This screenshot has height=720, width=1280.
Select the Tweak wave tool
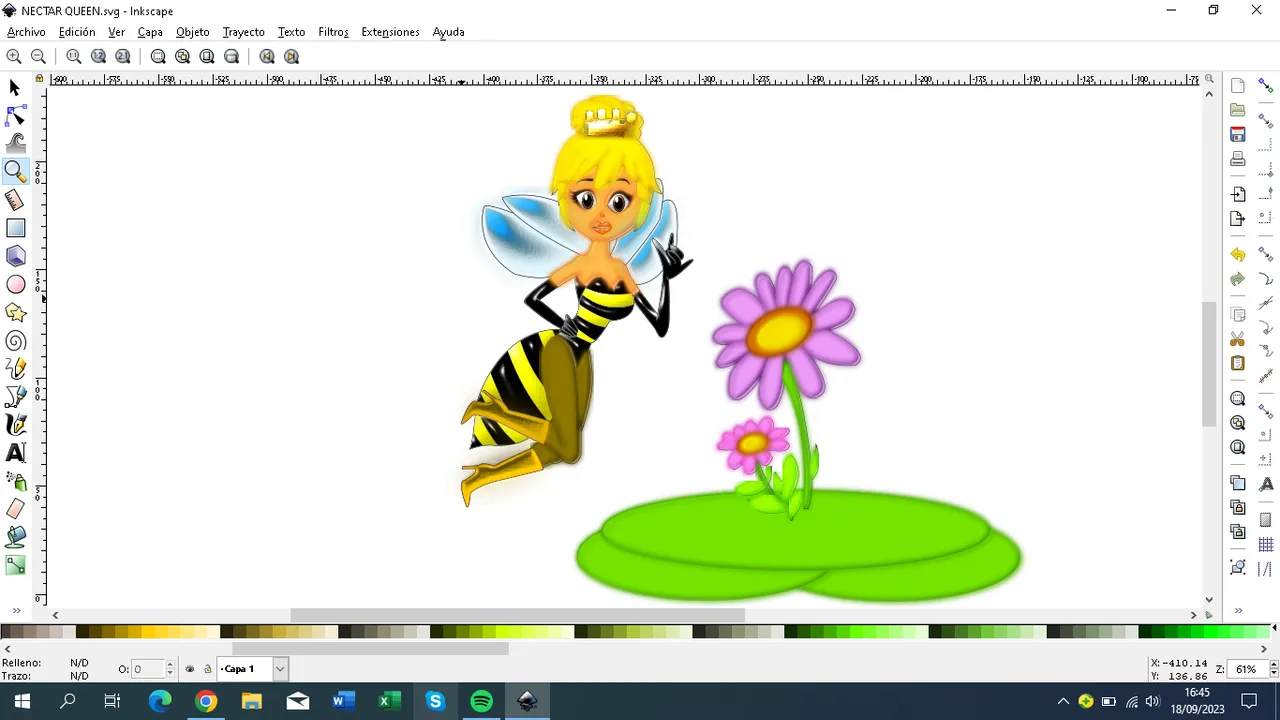(x=15, y=144)
